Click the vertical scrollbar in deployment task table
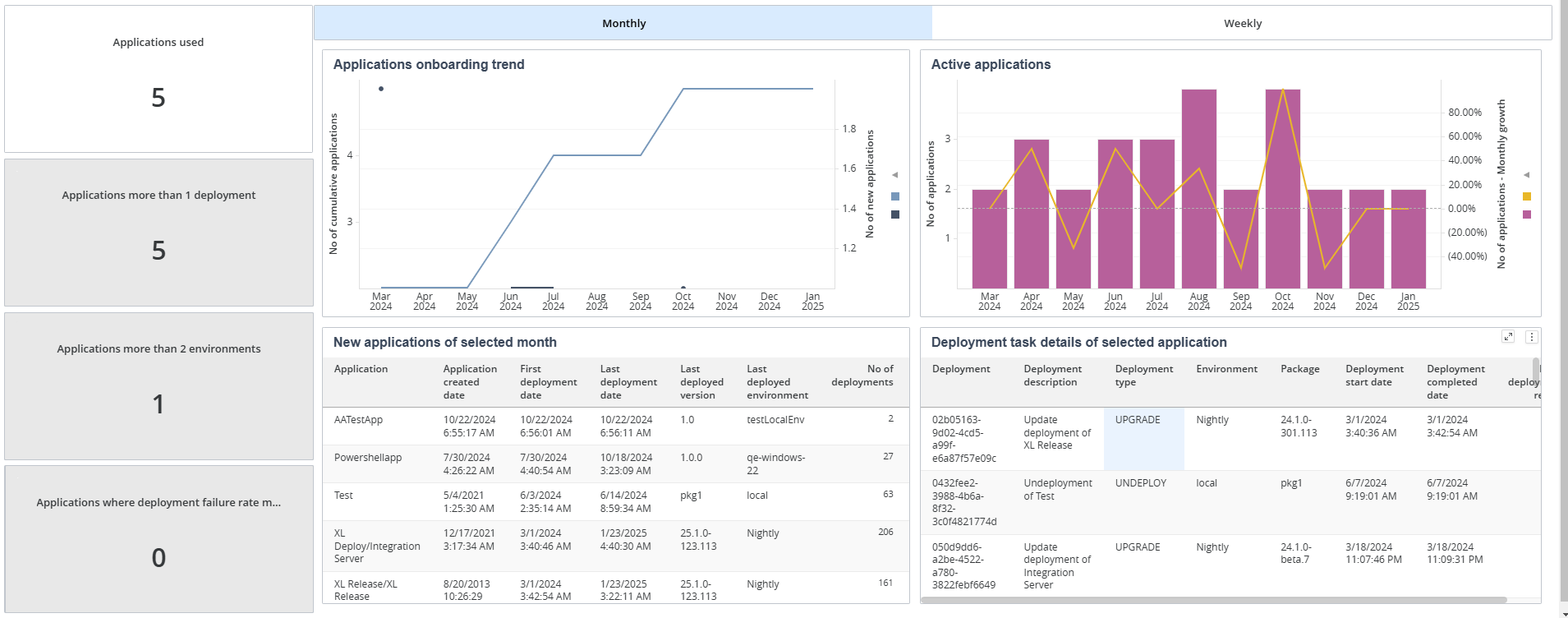 1536,371
